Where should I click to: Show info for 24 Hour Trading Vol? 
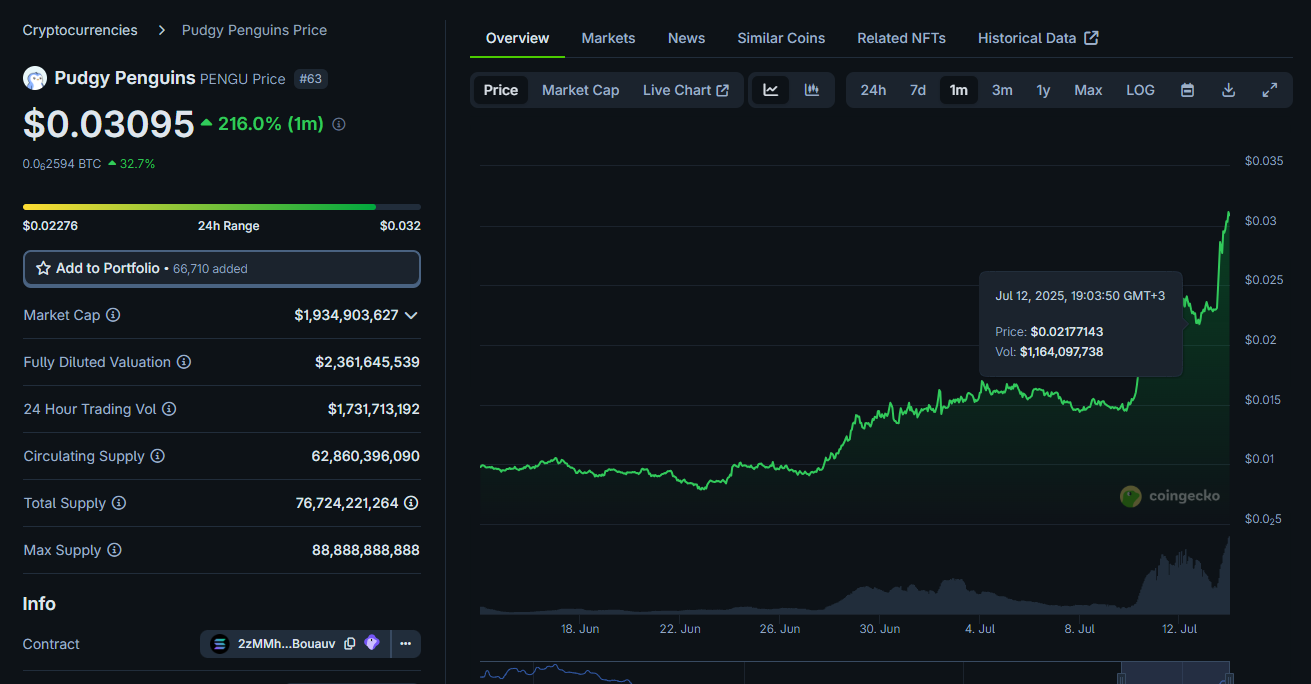click(169, 409)
